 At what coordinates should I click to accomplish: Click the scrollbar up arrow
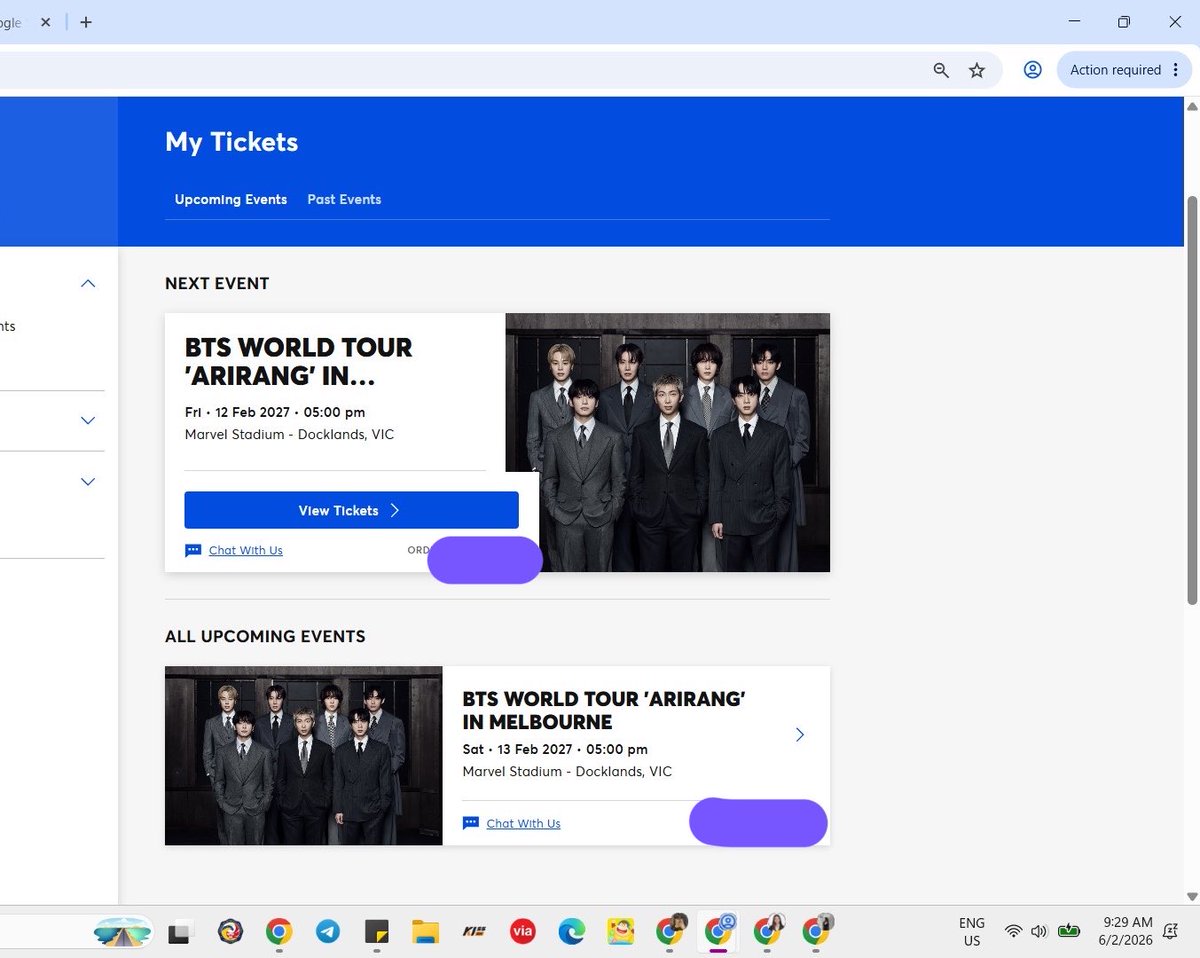tap(1191, 105)
